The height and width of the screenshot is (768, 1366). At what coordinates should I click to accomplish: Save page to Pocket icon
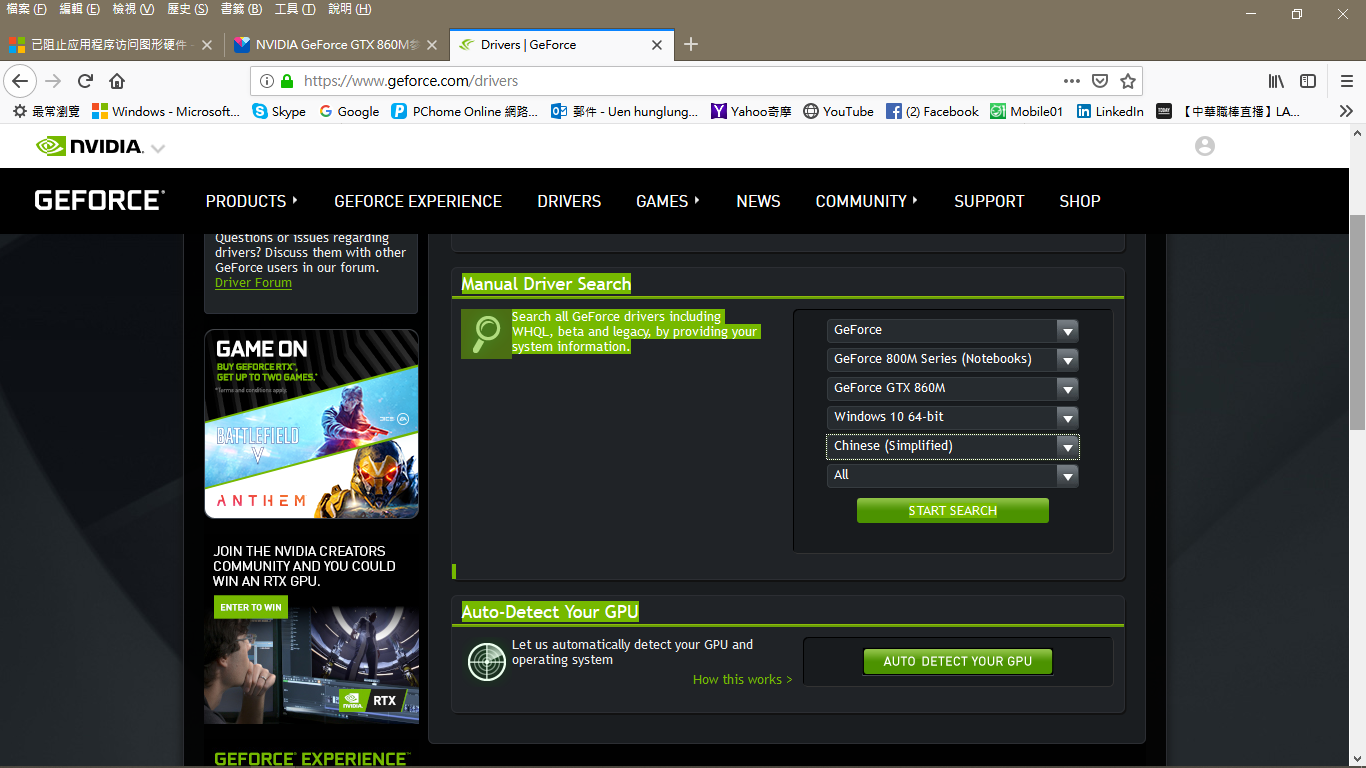coord(1100,81)
